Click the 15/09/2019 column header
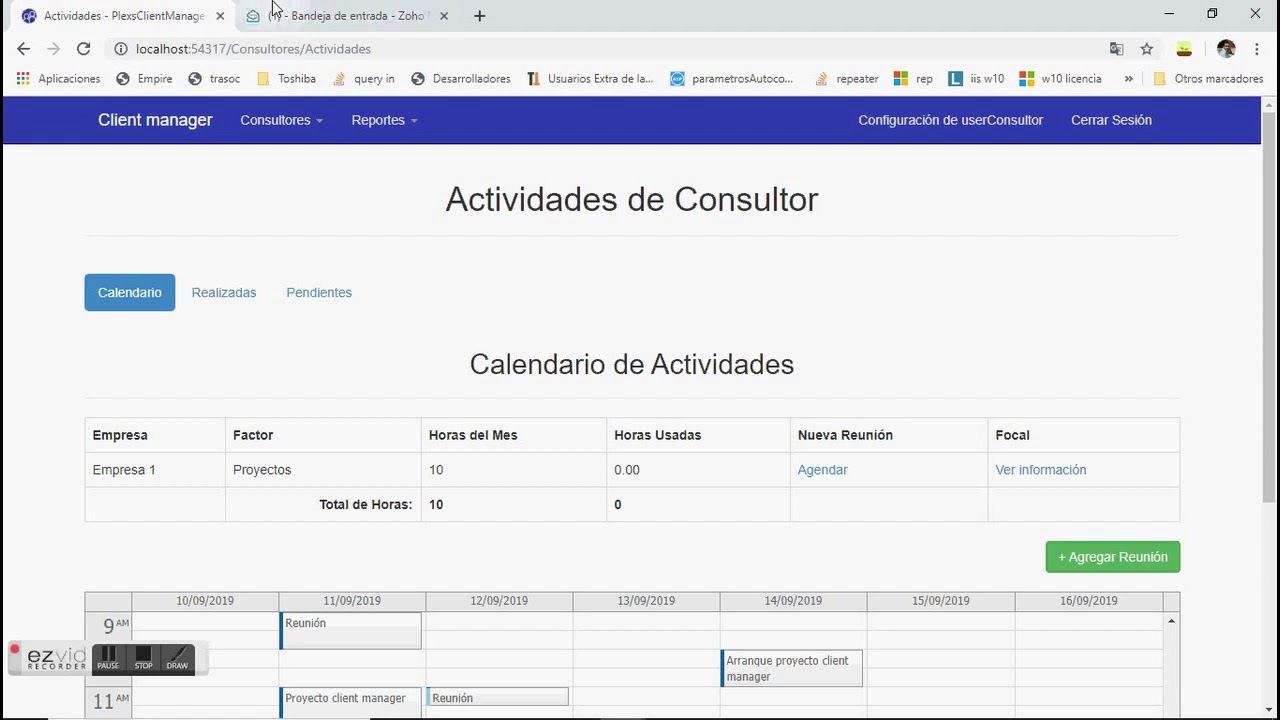The image size is (1280, 720). point(940,601)
